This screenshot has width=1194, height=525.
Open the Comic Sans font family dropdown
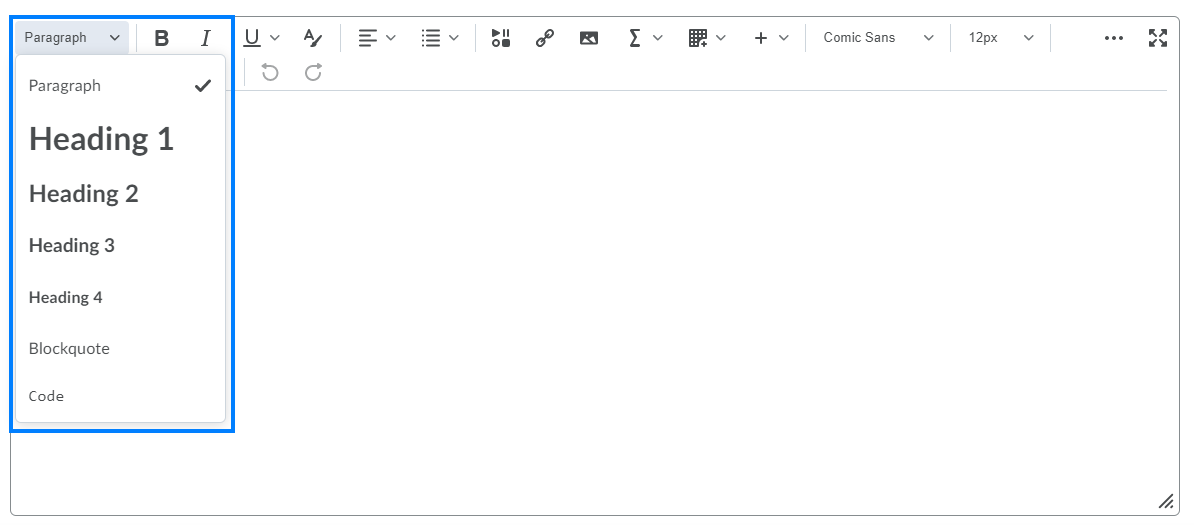tap(878, 38)
